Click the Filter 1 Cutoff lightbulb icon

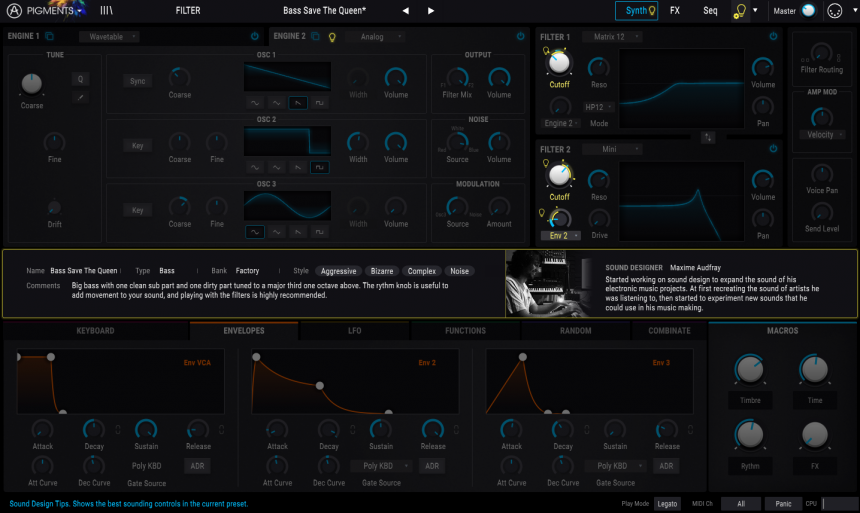(x=546, y=51)
